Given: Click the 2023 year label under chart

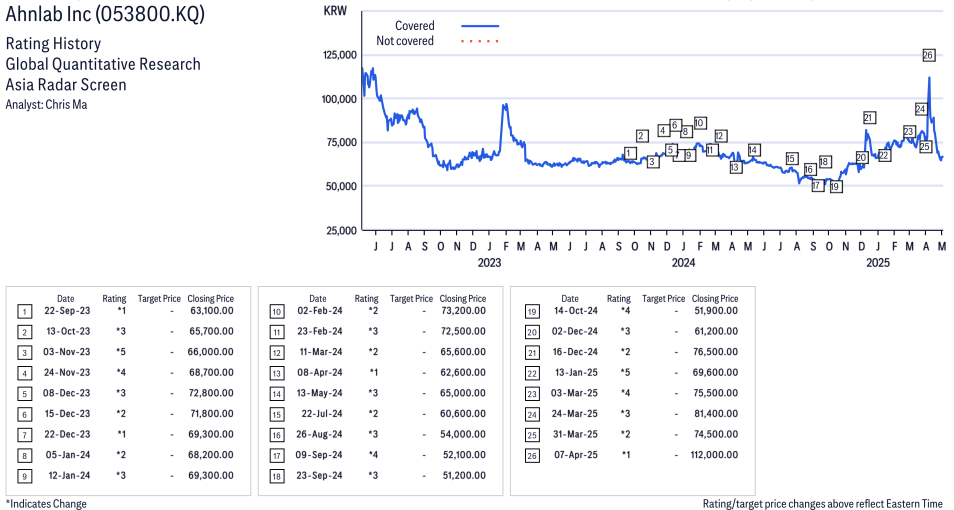Looking at the screenshot, I should pyautogui.click(x=489, y=262).
